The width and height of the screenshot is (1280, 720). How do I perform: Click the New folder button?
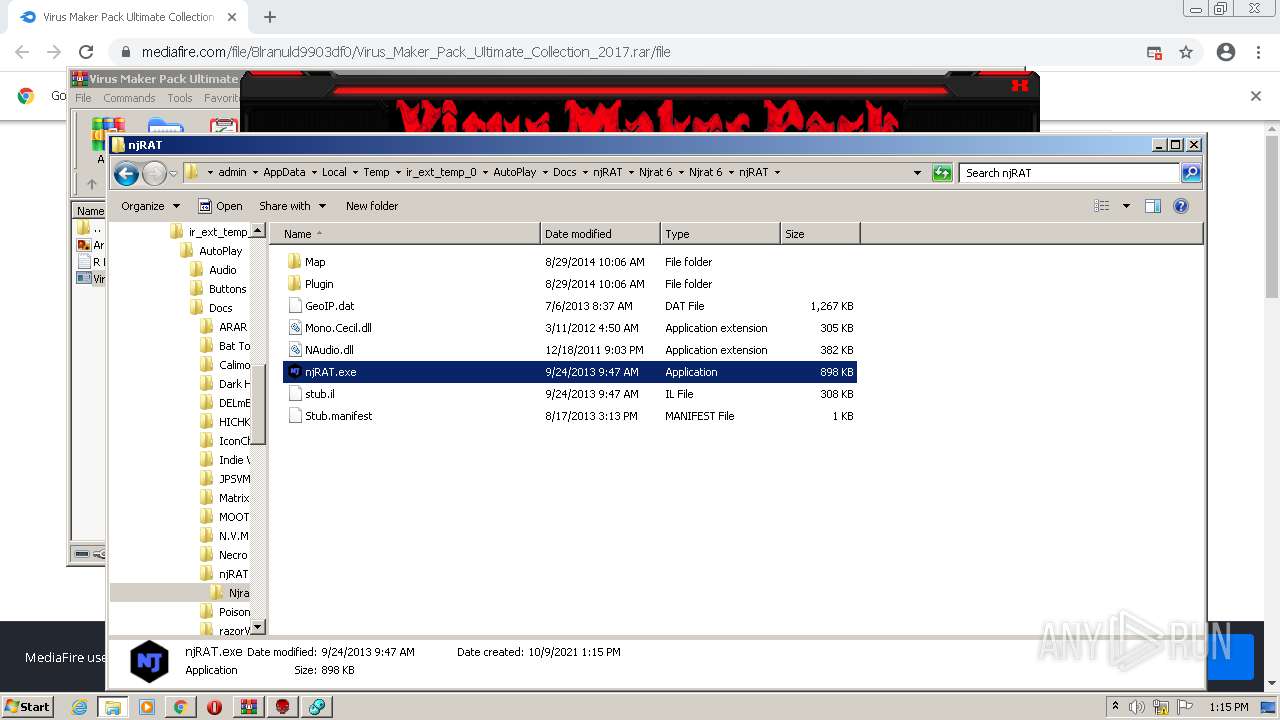[x=372, y=206]
